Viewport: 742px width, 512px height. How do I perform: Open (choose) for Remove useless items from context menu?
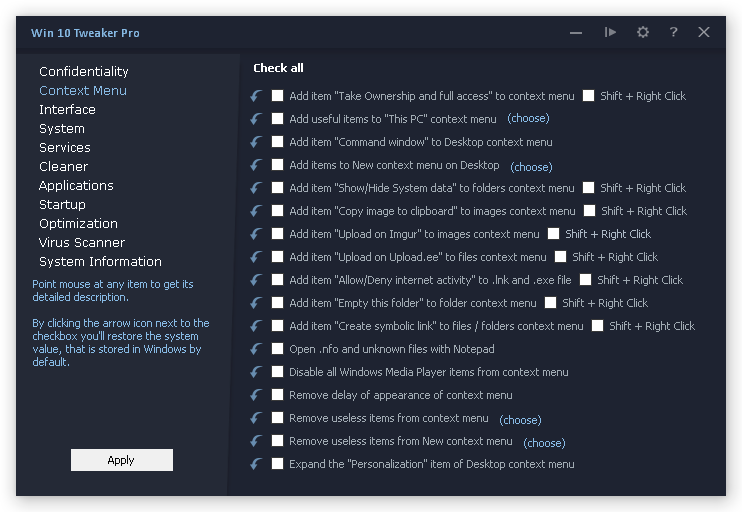[520, 420]
